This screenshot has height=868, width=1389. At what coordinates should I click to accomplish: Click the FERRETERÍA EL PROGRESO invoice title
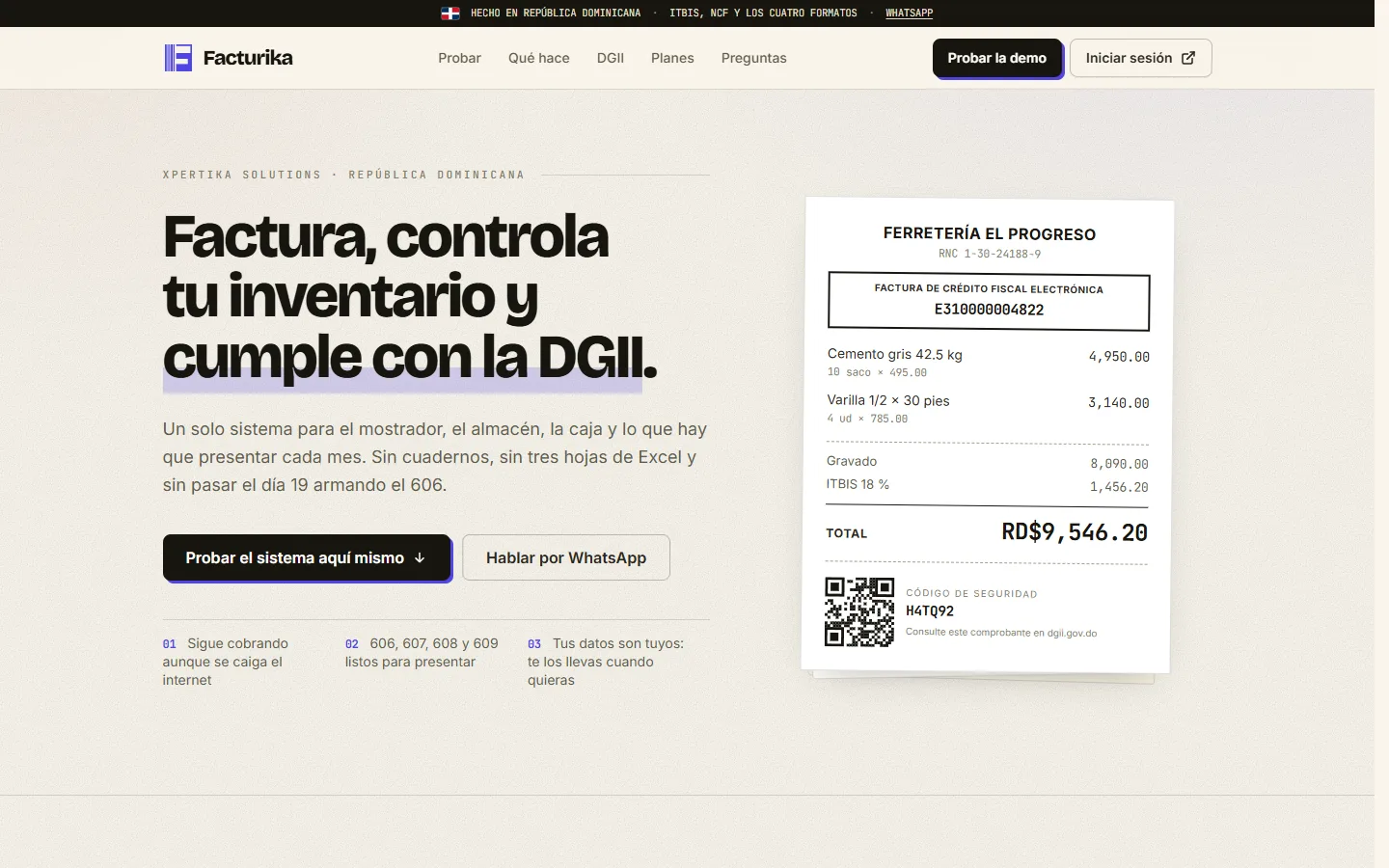(990, 234)
